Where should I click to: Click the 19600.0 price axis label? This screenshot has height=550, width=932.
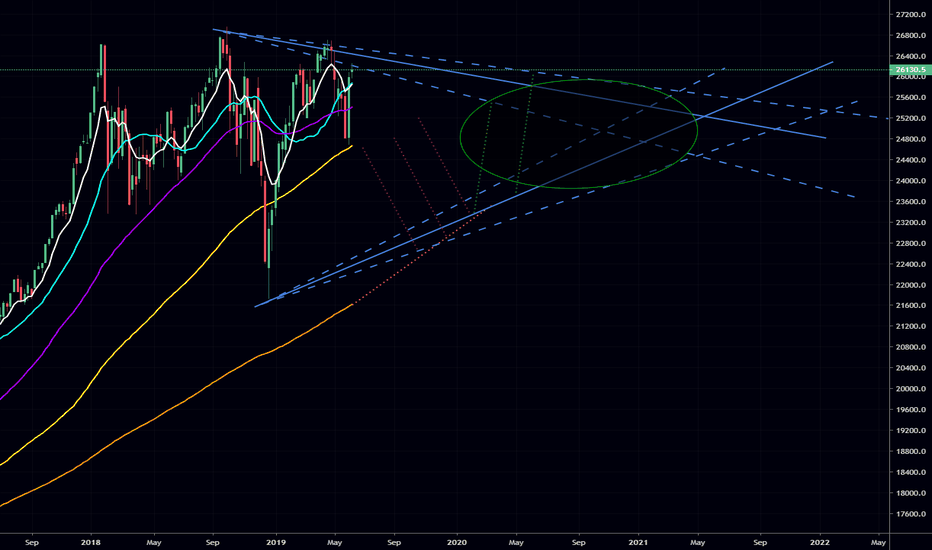coord(911,410)
